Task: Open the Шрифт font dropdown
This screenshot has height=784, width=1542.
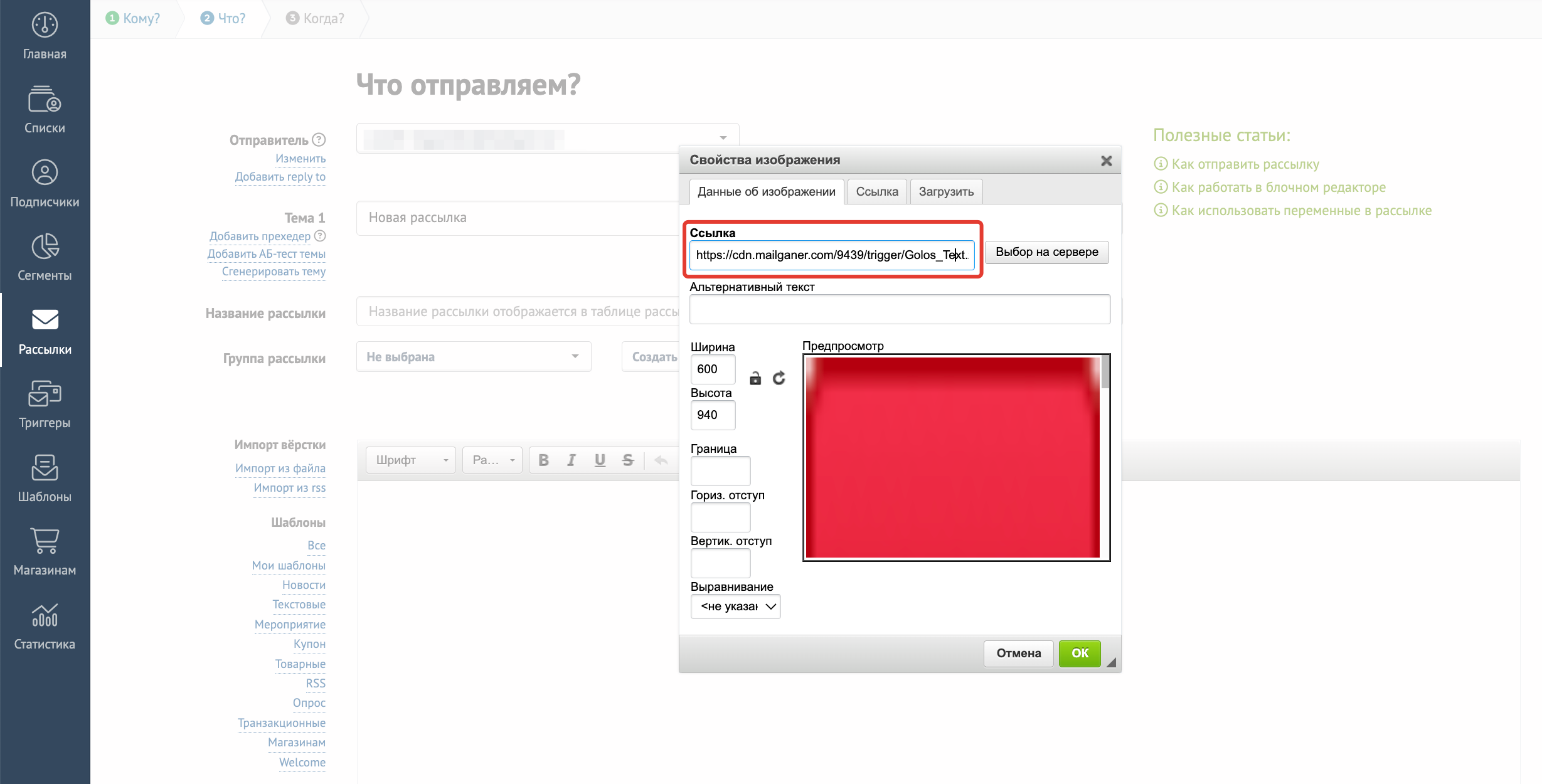Action: coord(411,460)
